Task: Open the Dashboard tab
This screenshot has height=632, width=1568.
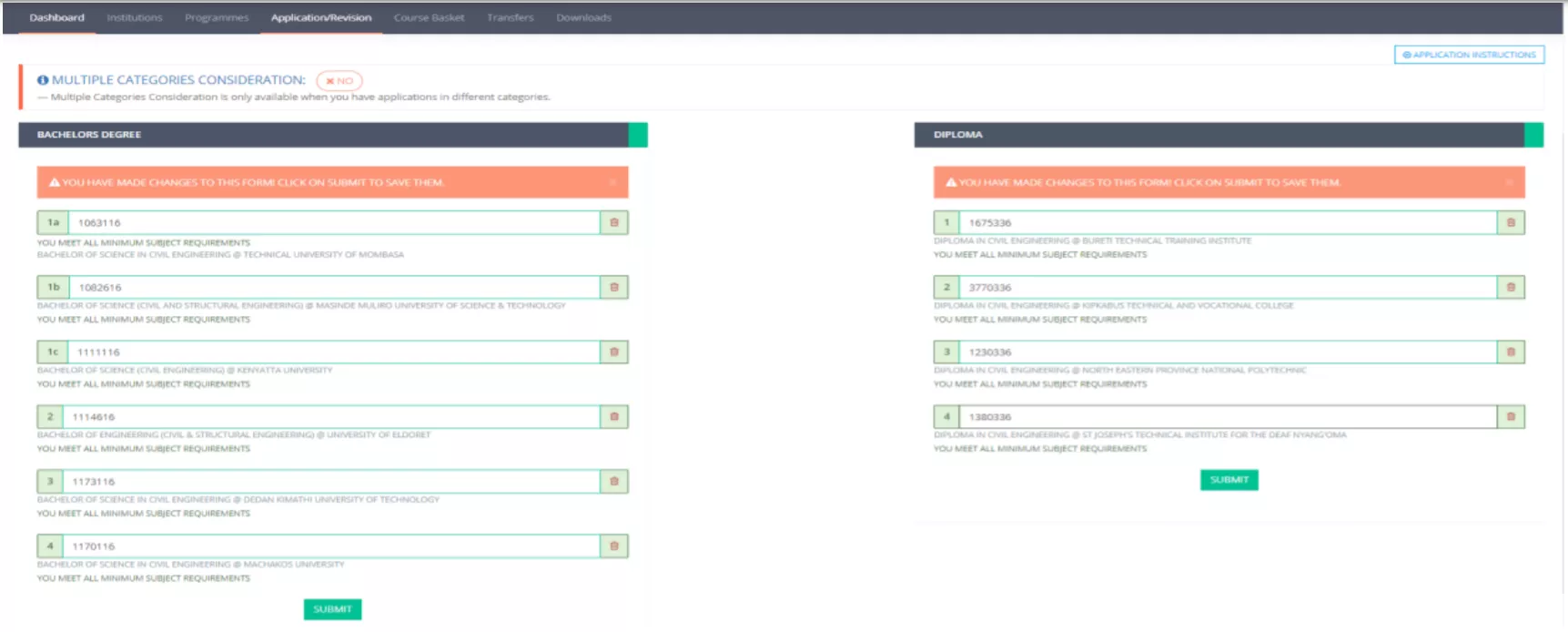Action: pos(56,17)
